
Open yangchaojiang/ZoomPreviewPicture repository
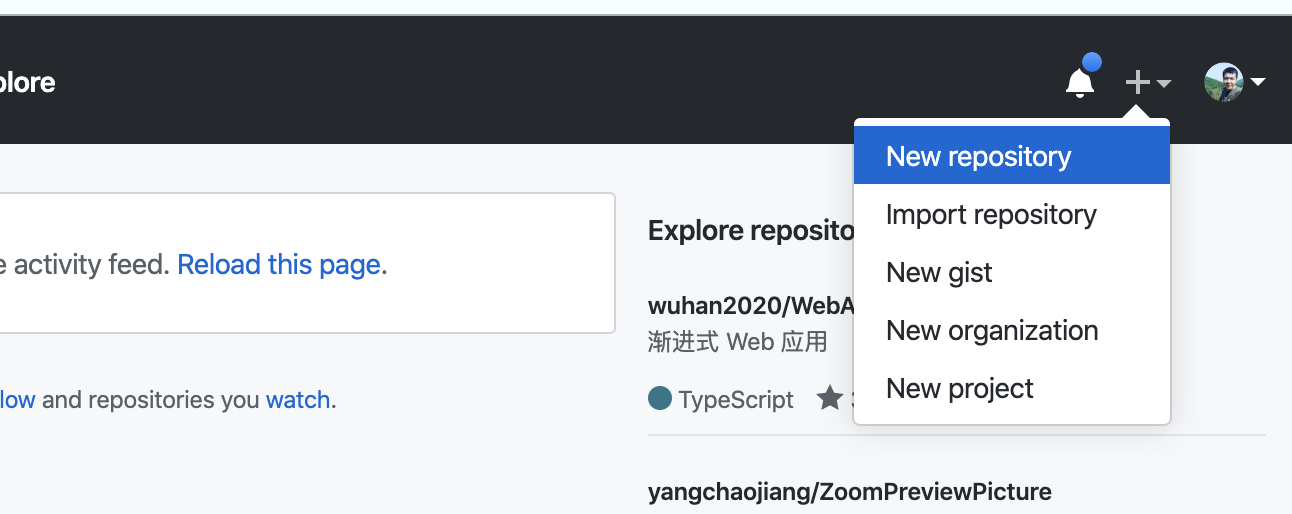pyautogui.click(x=849, y=491)
